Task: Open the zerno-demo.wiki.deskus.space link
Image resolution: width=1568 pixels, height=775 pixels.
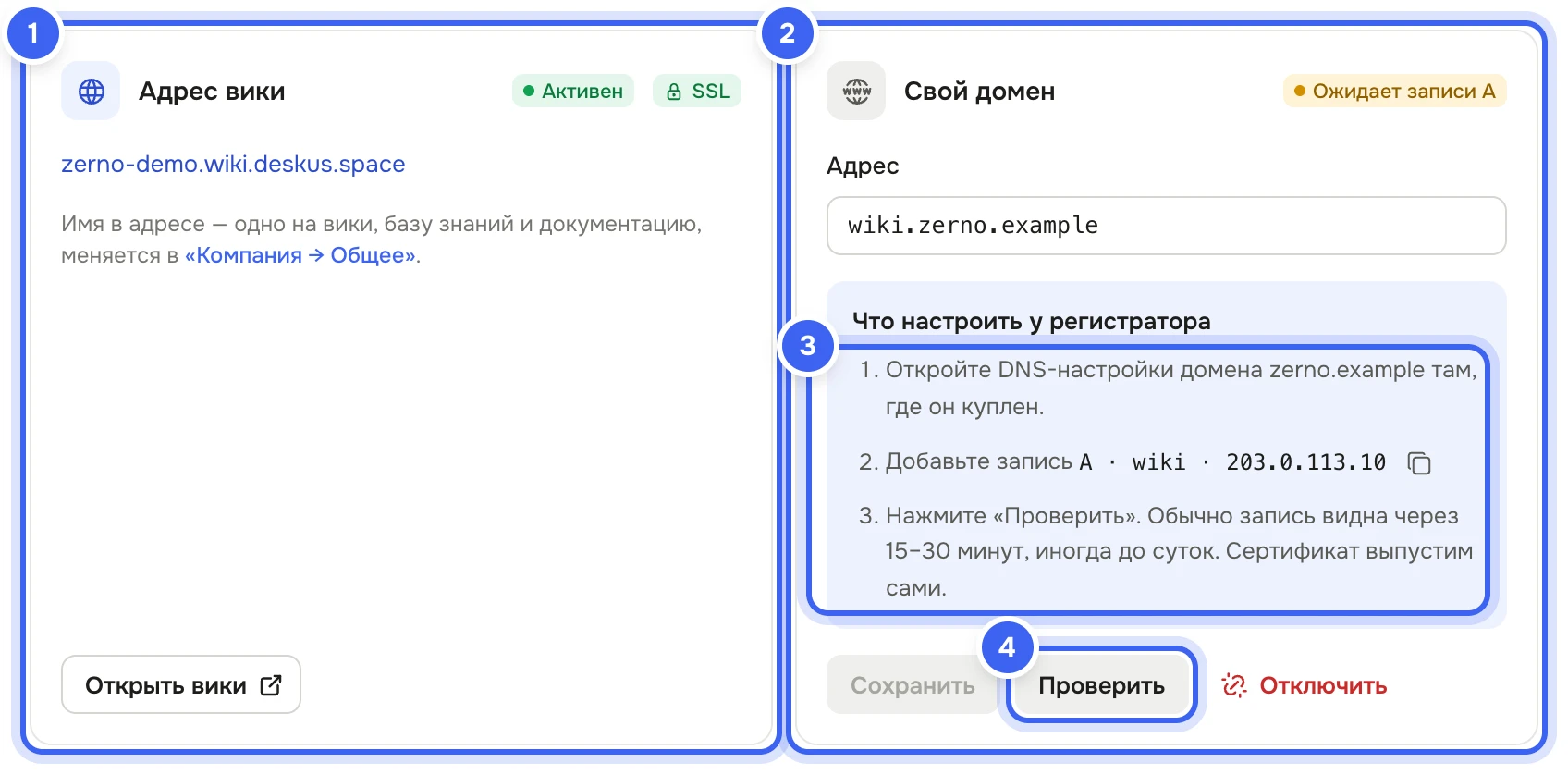Action: click(233, 164)
